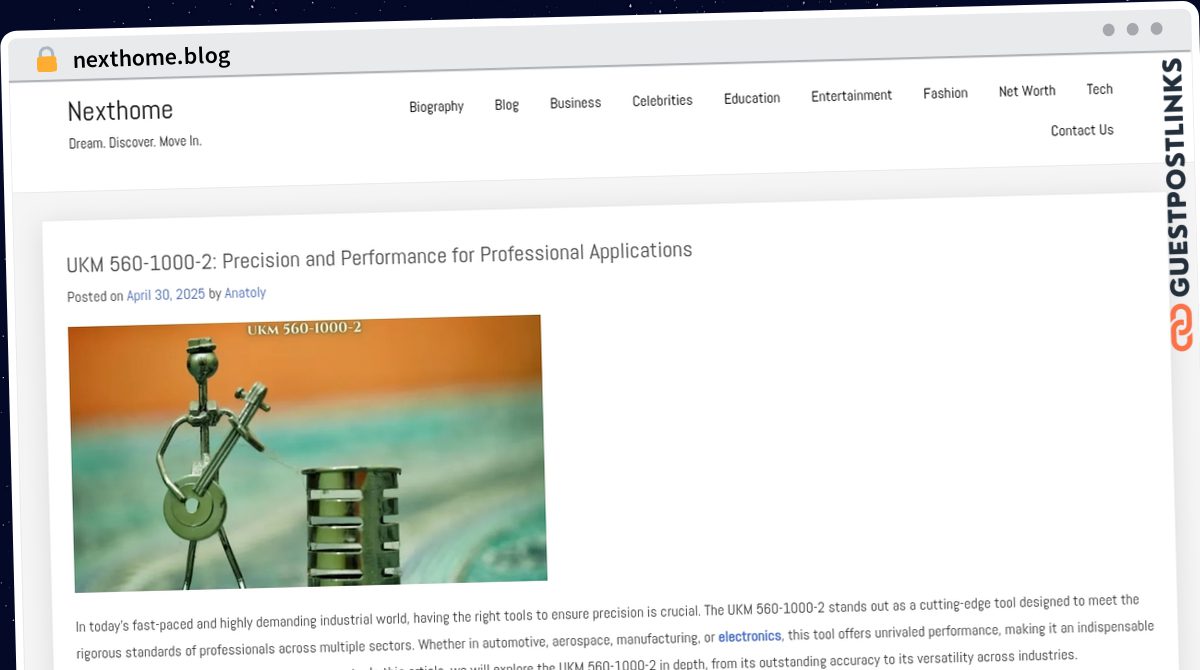1200x670 pixels.
Task: Click the middle gray window control dot
Action: click(x=1132, y=29)
